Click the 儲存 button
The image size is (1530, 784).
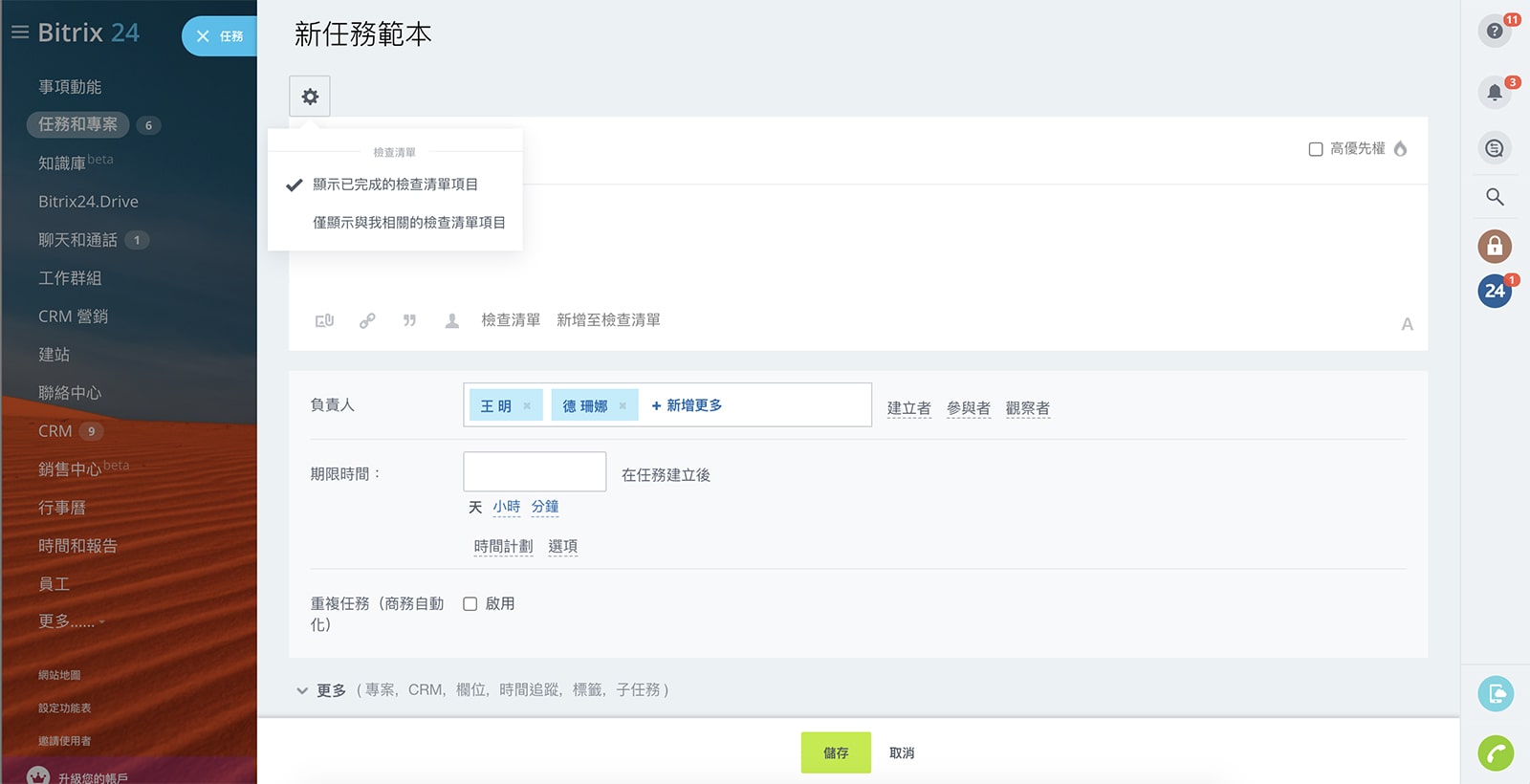pos(836,752)
